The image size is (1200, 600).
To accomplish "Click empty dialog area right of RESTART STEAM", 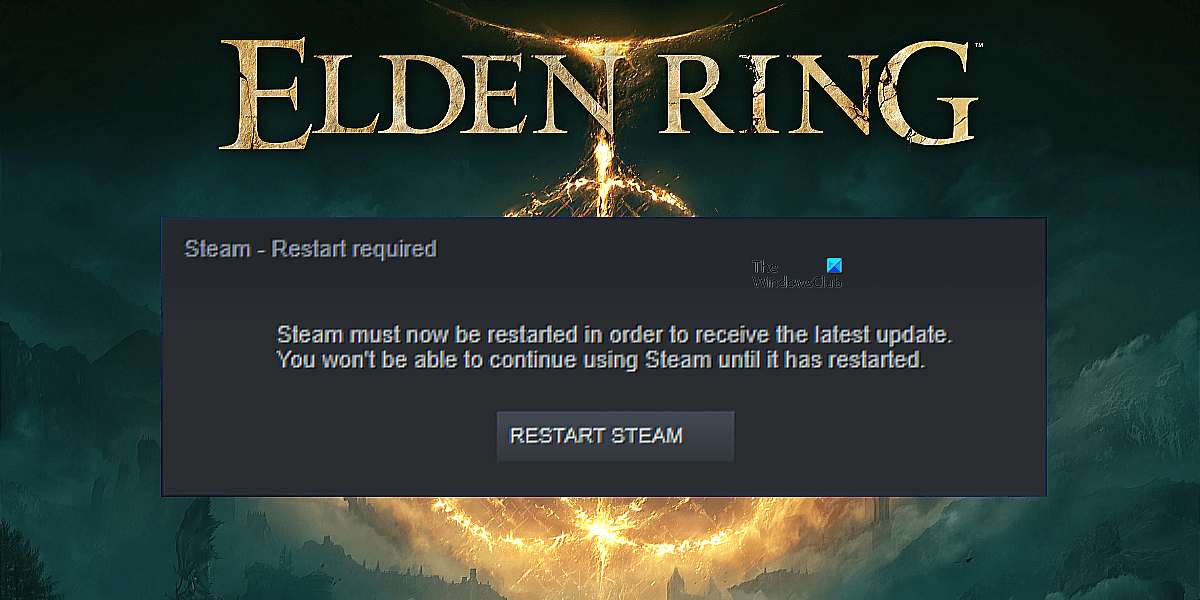I will click(890, 436).
